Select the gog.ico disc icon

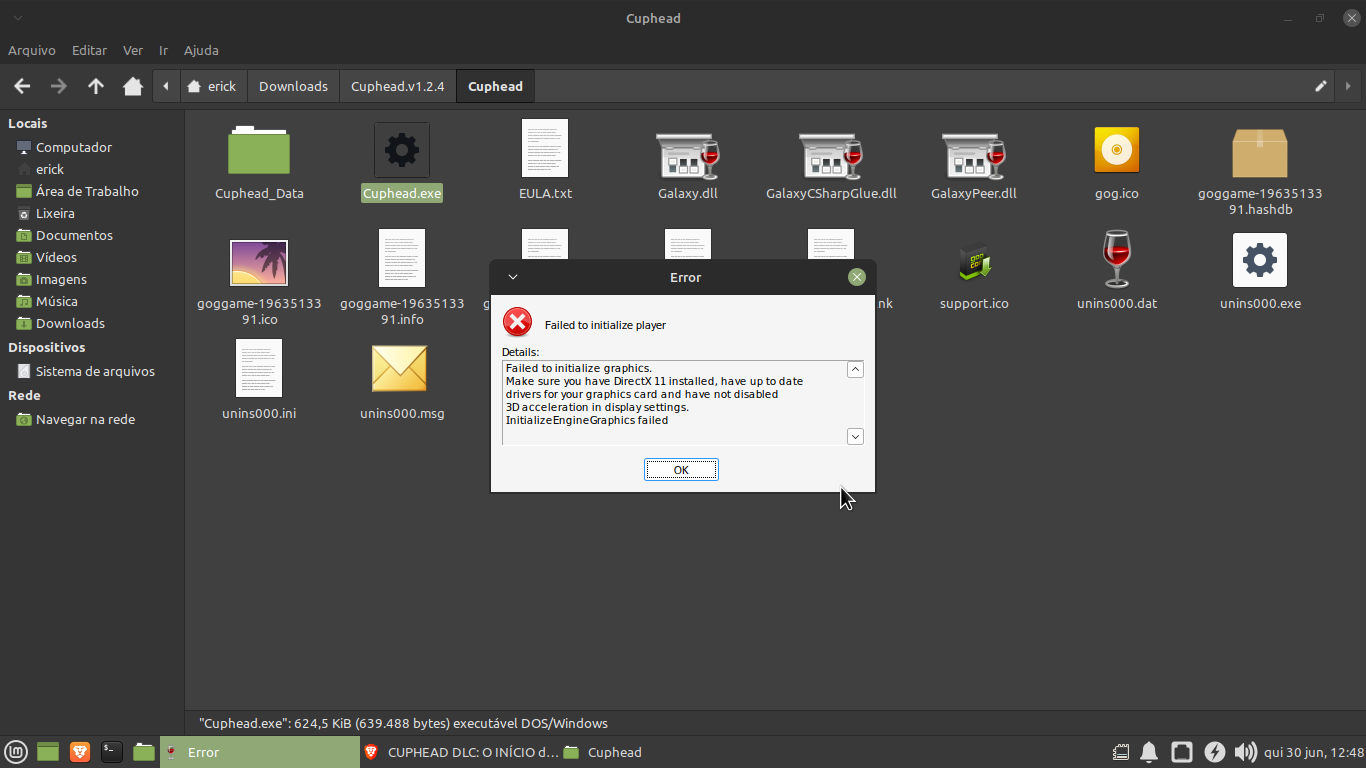(1117, 150)
